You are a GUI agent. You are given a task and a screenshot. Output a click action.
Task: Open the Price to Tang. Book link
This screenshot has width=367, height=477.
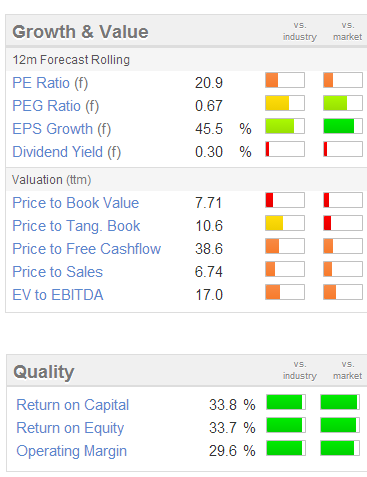(x=76, y=226)
